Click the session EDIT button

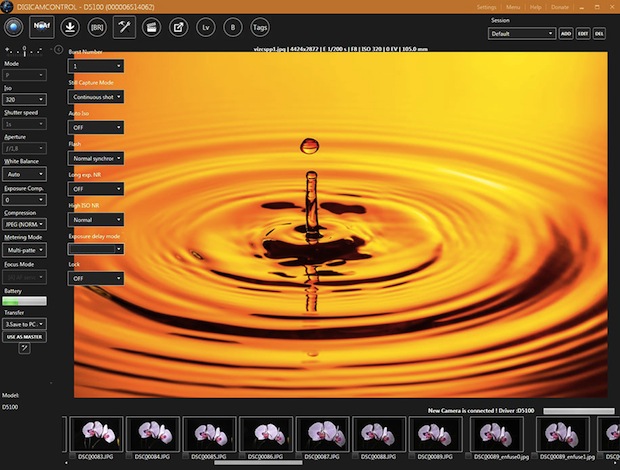[583, 34]
